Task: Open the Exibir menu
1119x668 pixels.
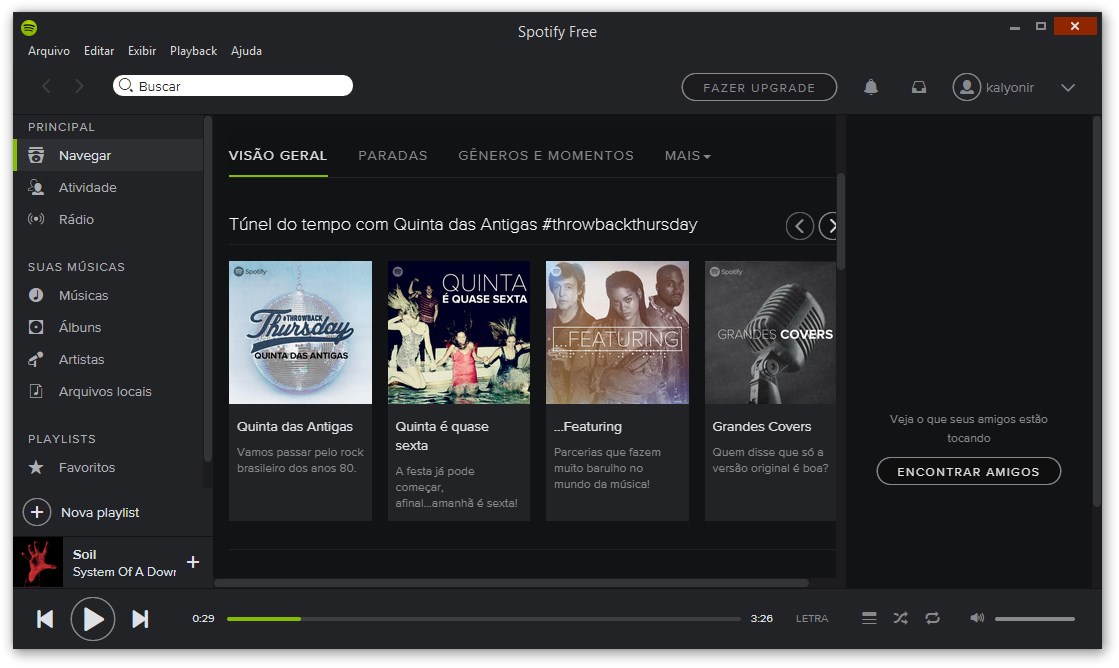Action: point(141,51)
